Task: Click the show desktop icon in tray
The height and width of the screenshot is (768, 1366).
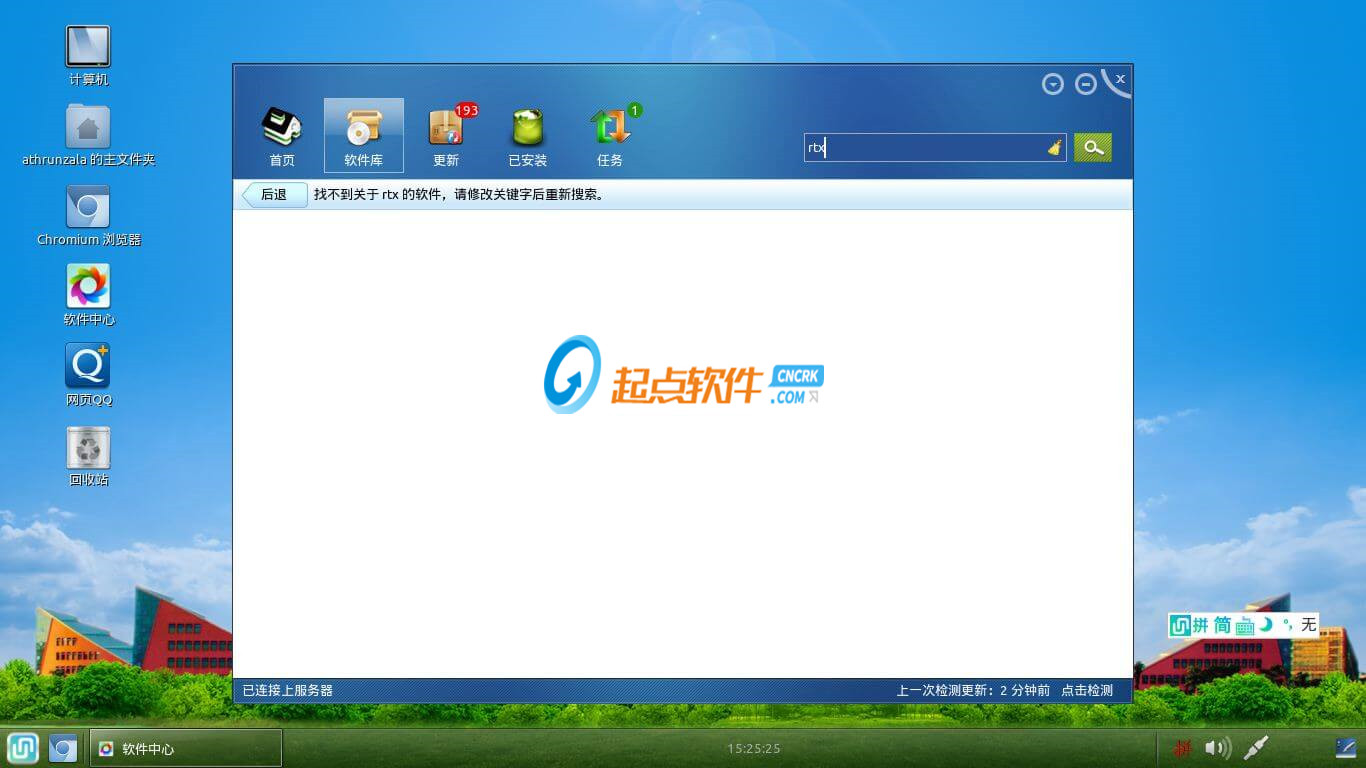Action: (1346, 747)
